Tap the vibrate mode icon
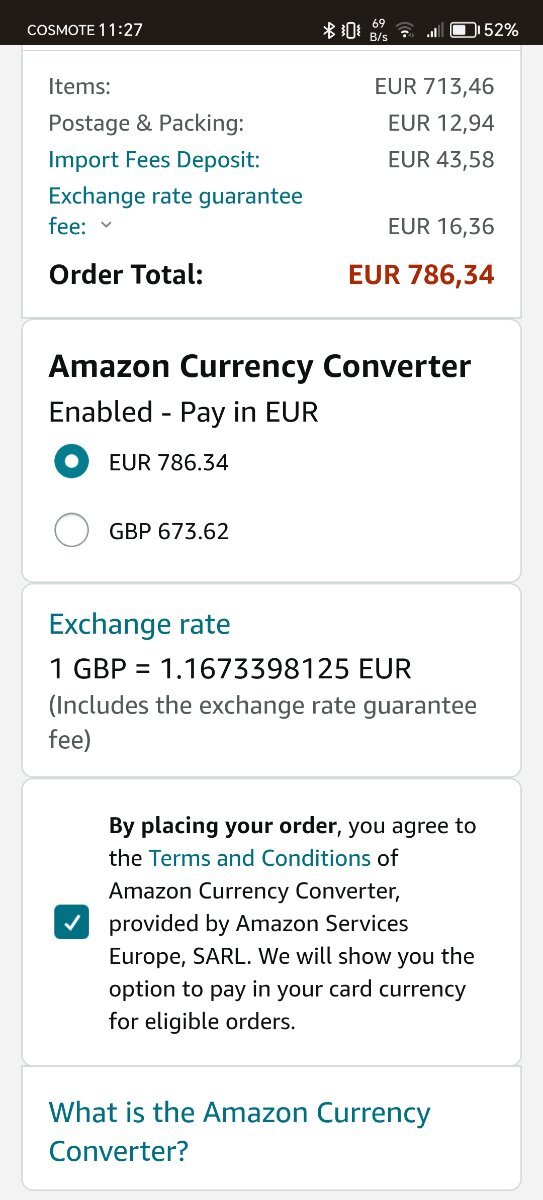543x1200 pixels. pyautogui.click(x=351, y=30)
